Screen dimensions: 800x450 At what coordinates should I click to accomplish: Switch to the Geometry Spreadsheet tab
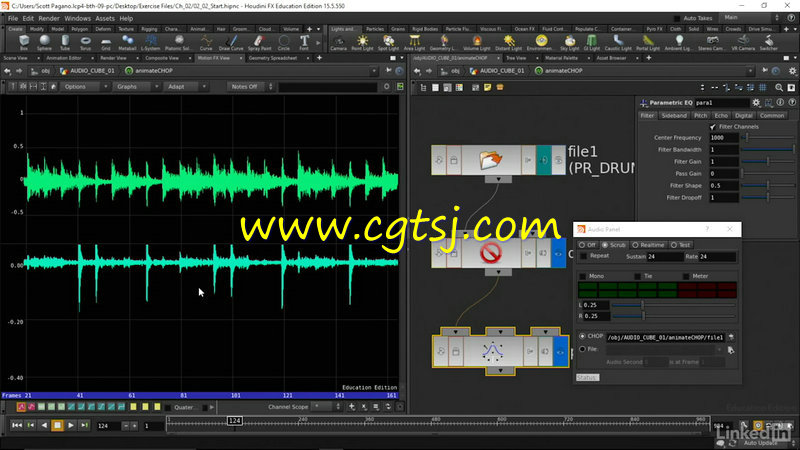(273, 58)
